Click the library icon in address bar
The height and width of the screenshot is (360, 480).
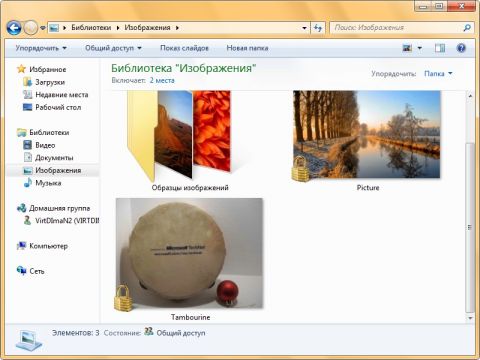coord(54,28)
